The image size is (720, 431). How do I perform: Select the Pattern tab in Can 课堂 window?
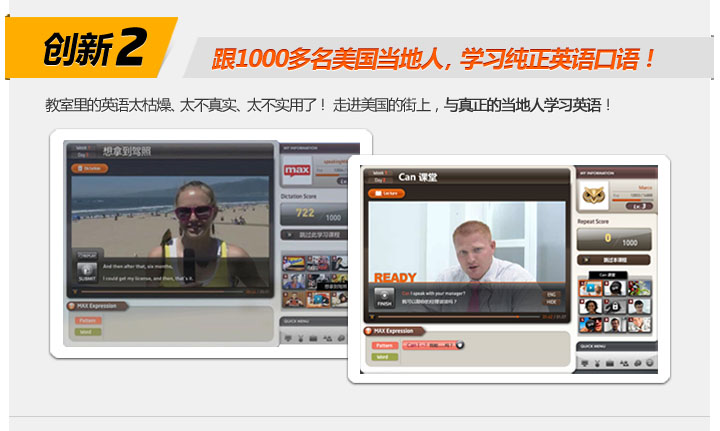(x=385, y=345)
